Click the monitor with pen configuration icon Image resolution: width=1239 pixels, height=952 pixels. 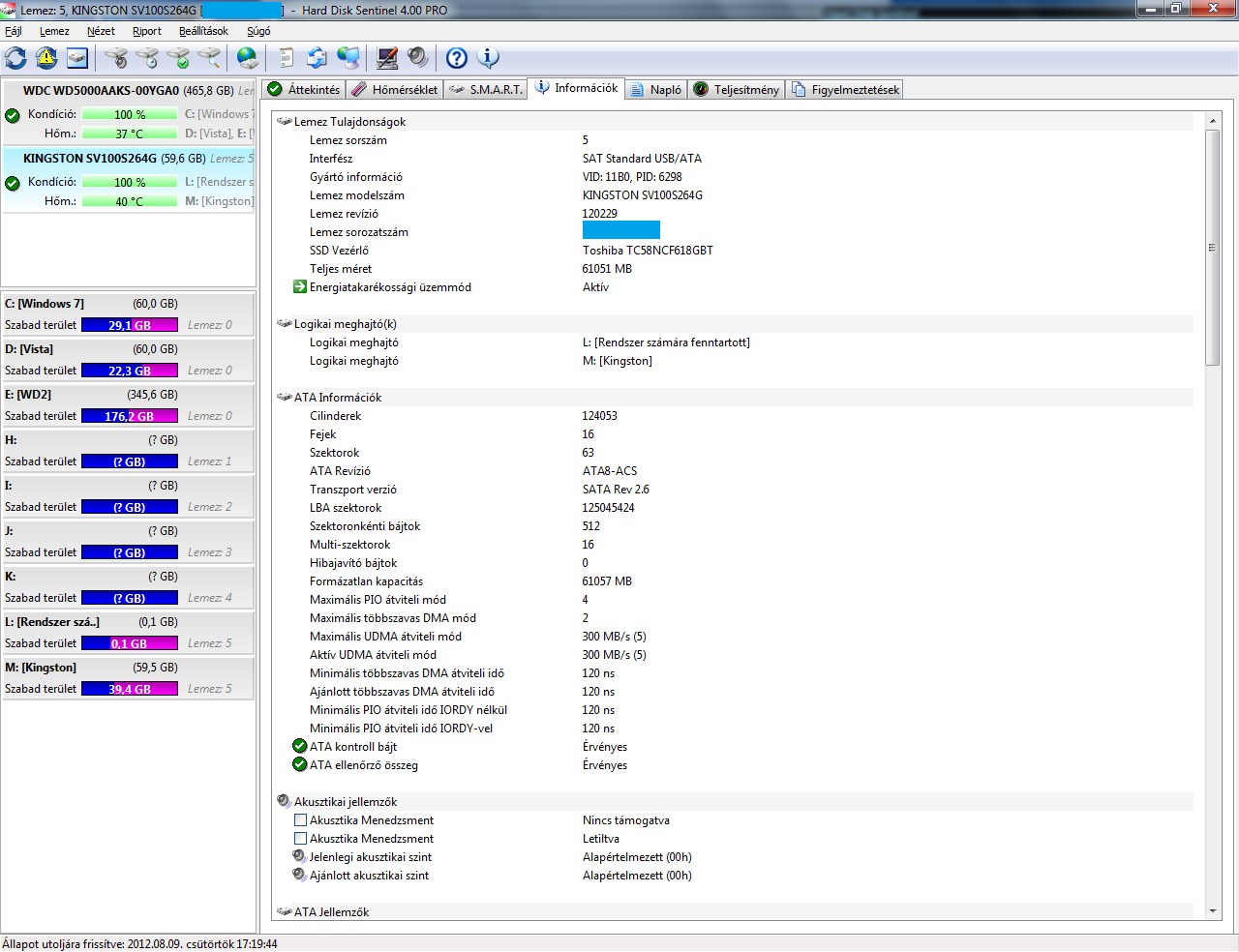(387, 58)
